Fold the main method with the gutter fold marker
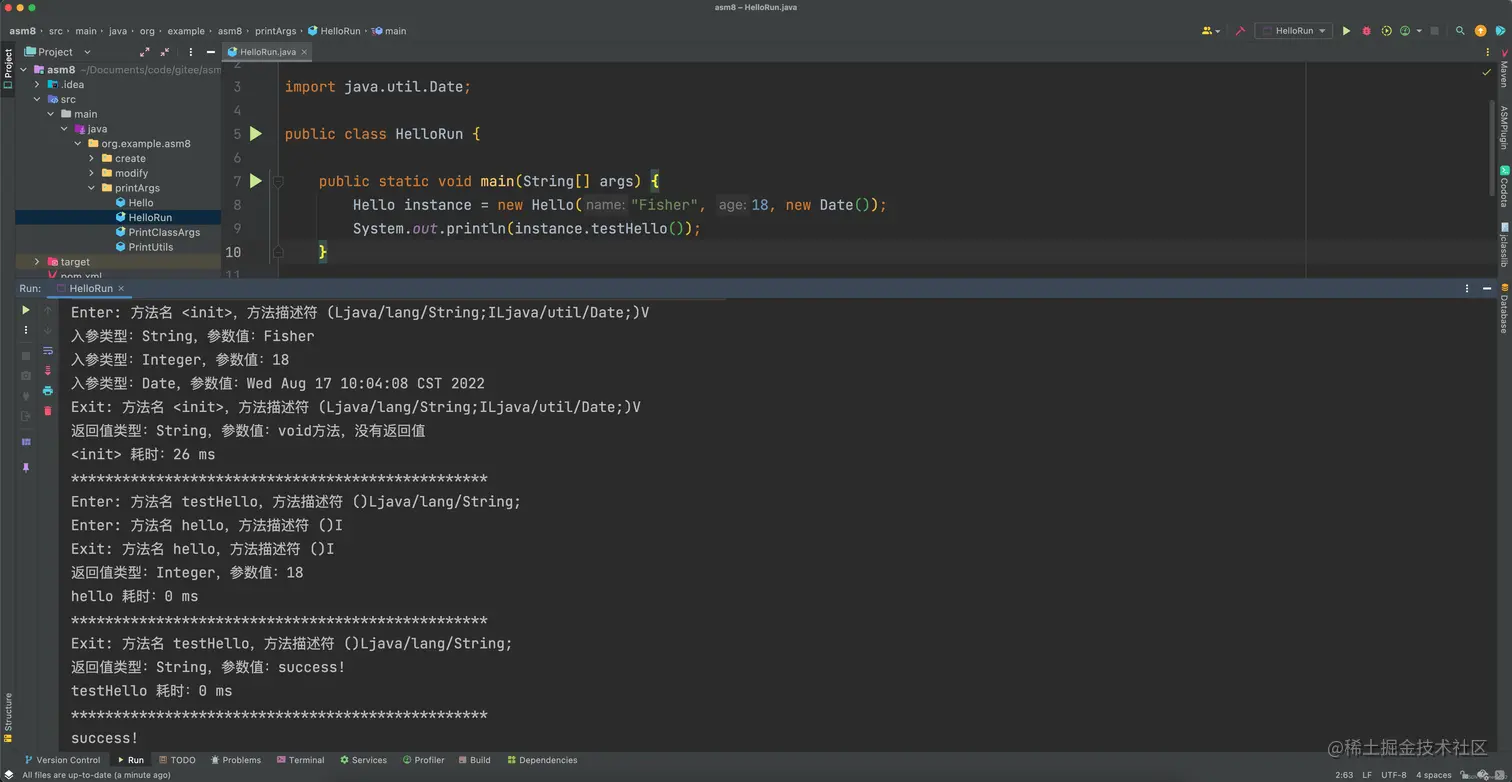This screenshot has height=782, width=1512. coord(279,181)
